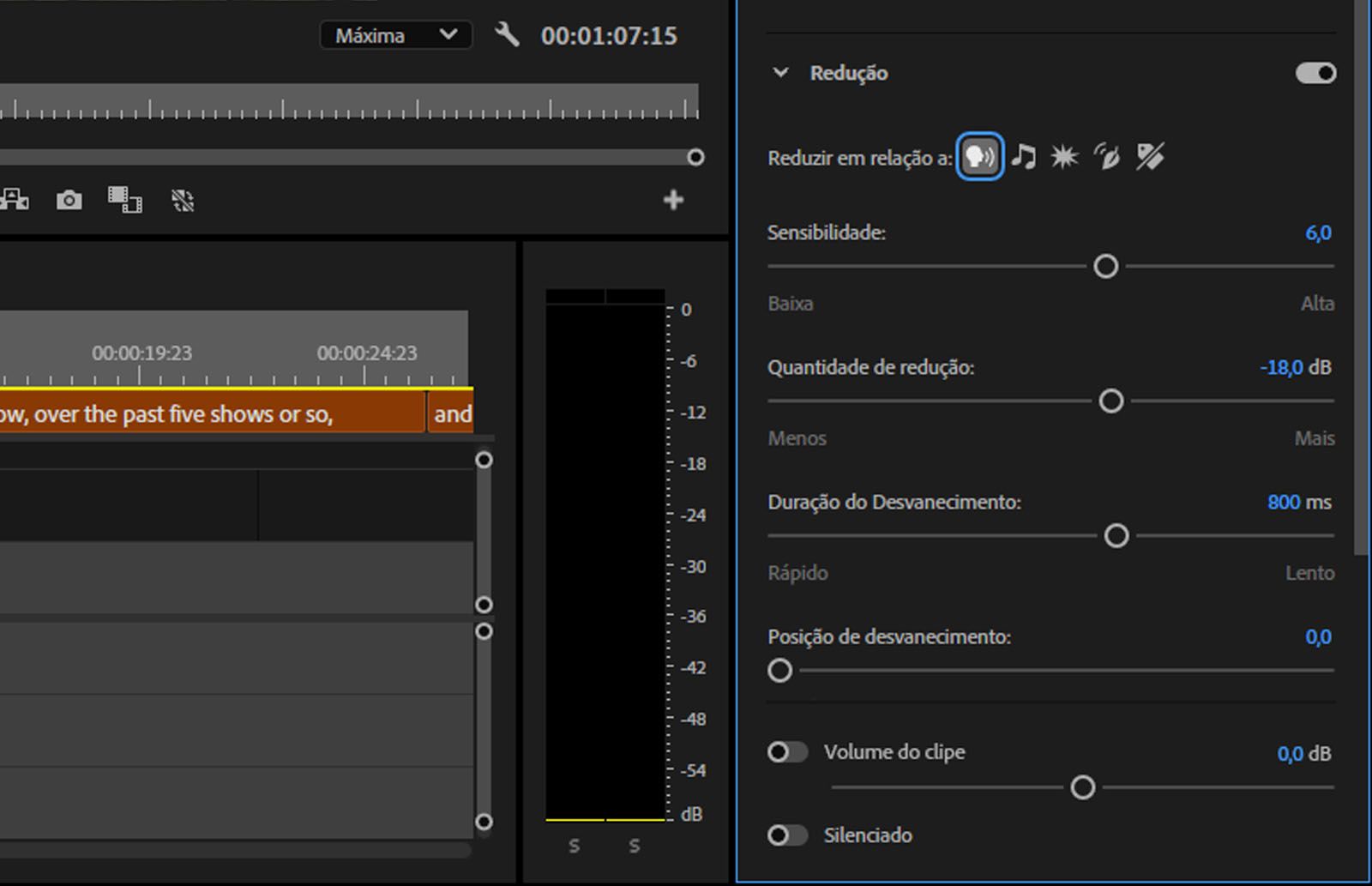Toggle the multi-camera view icon left of the camera
This screenshot has height=886, width=1372.
pyautogui.click(x=15, y=200)
